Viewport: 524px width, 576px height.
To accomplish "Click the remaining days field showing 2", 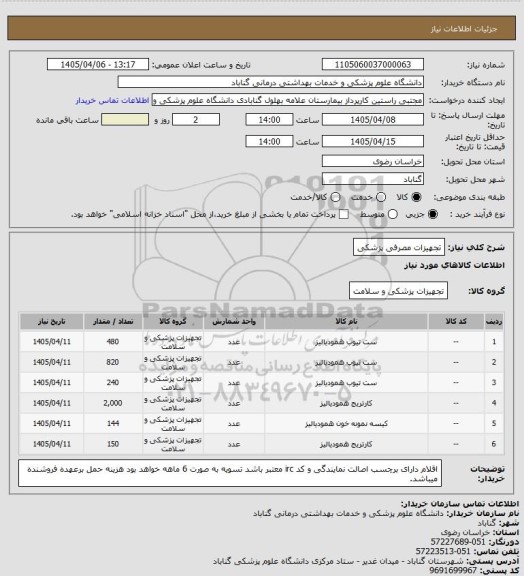I will click(196, 120).
